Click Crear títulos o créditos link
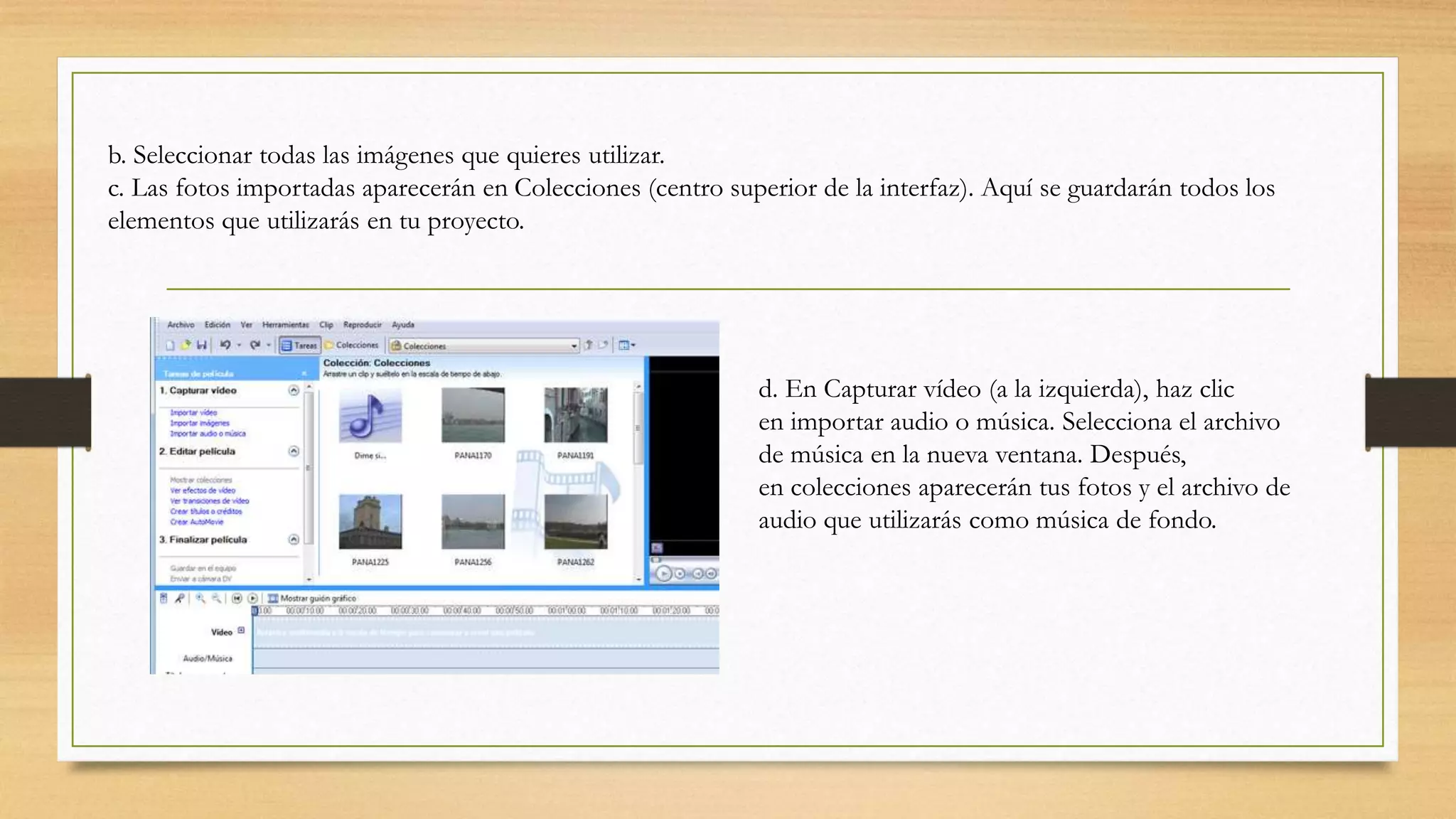 coord(206,512)
